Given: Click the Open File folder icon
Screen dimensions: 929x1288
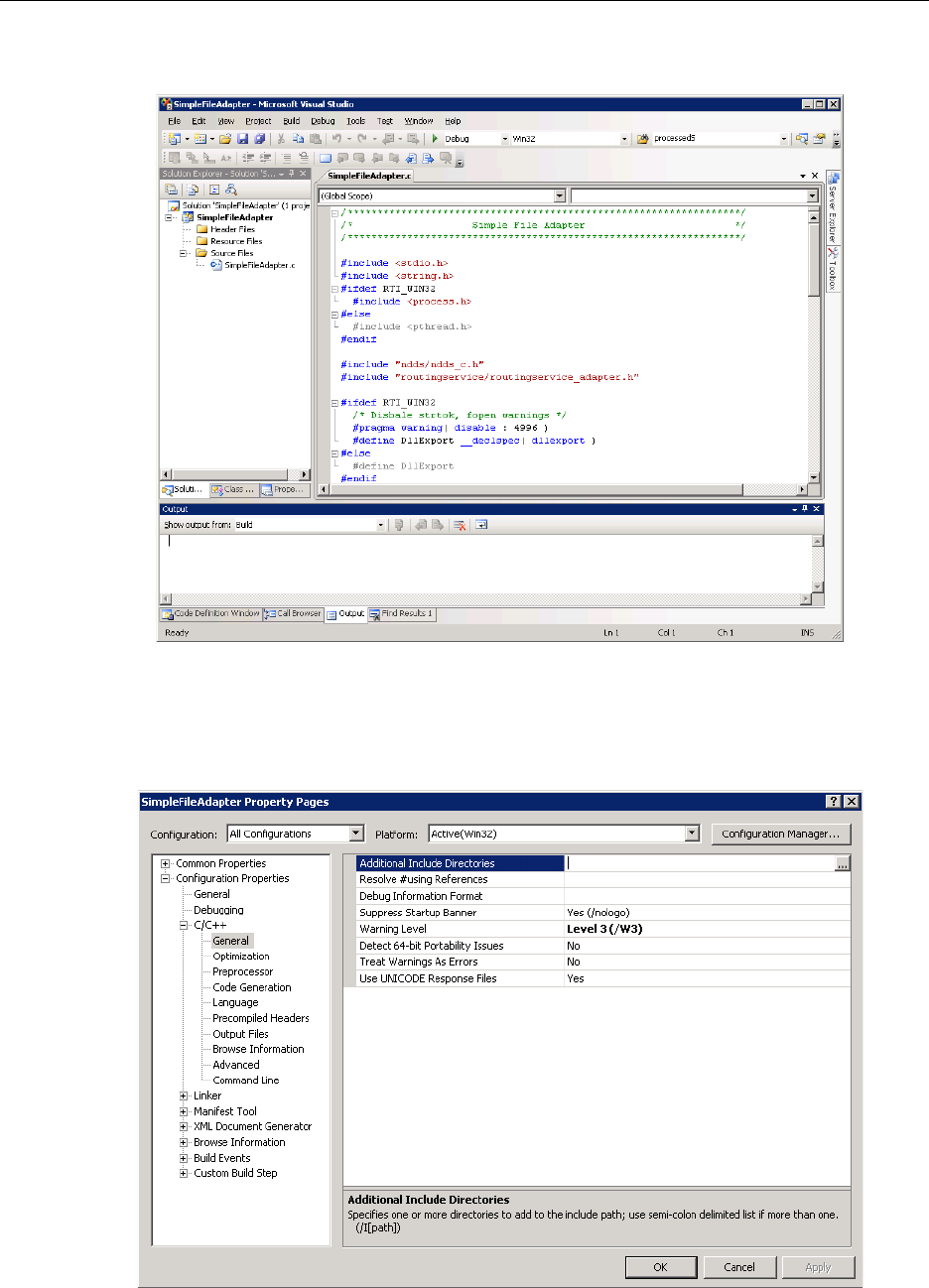Looking at the screenshot, I should [225, 139].
